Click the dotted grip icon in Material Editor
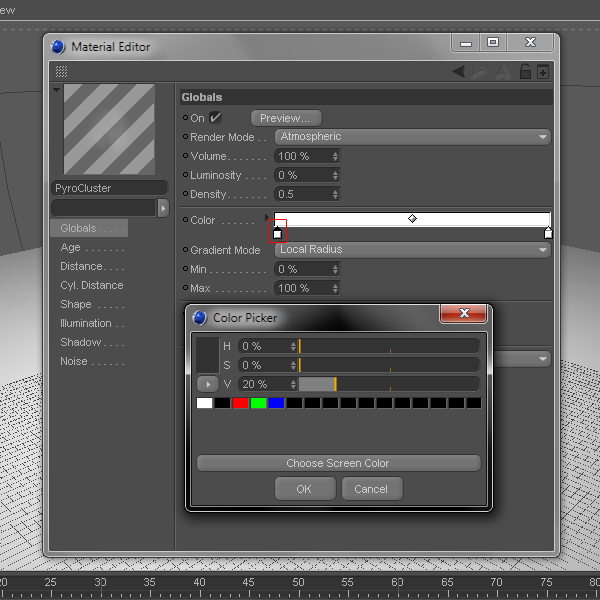The image size is (600, 600). (x=61, y=71)
